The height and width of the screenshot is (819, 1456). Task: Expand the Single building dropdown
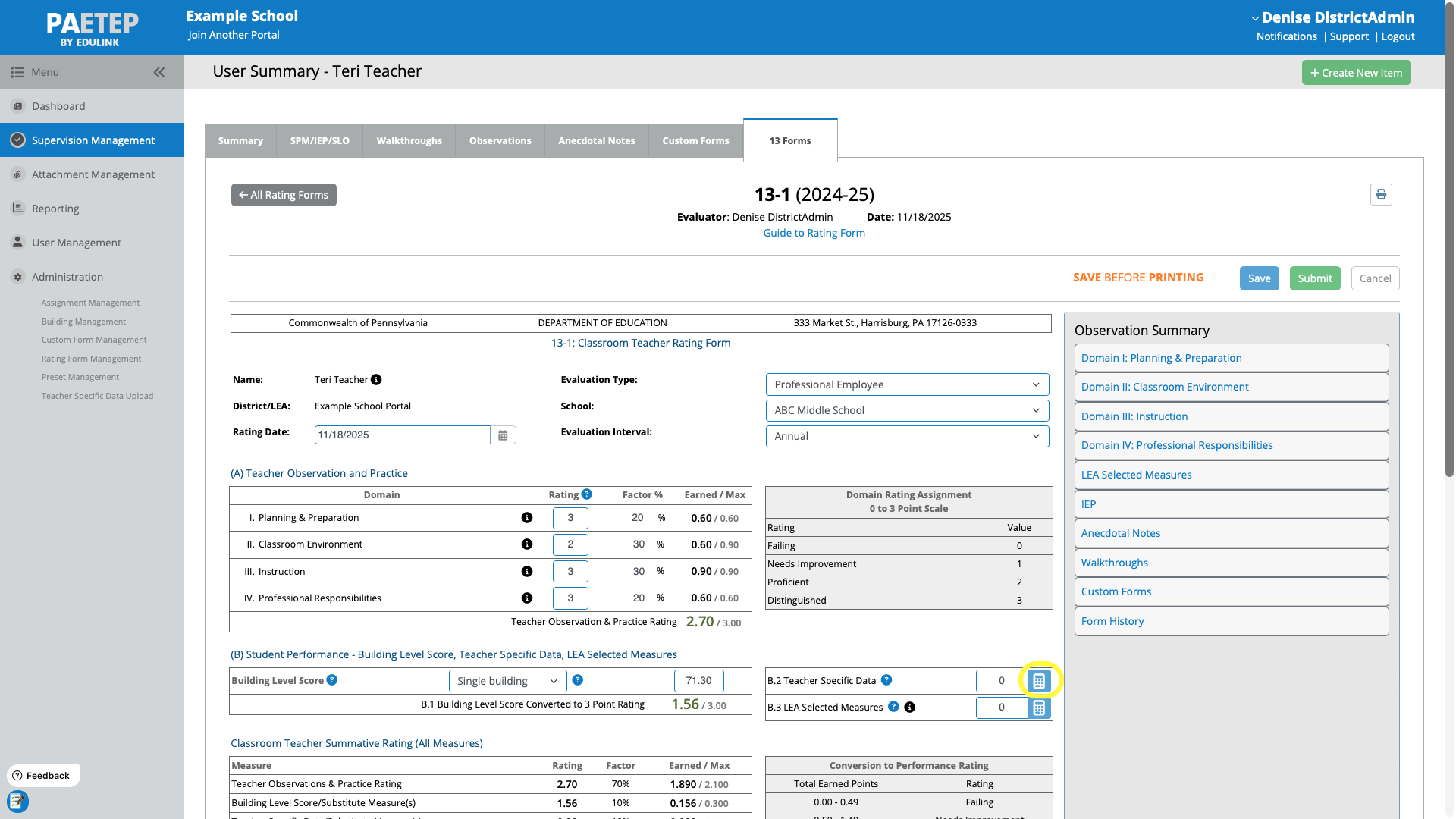coord(508,681)
